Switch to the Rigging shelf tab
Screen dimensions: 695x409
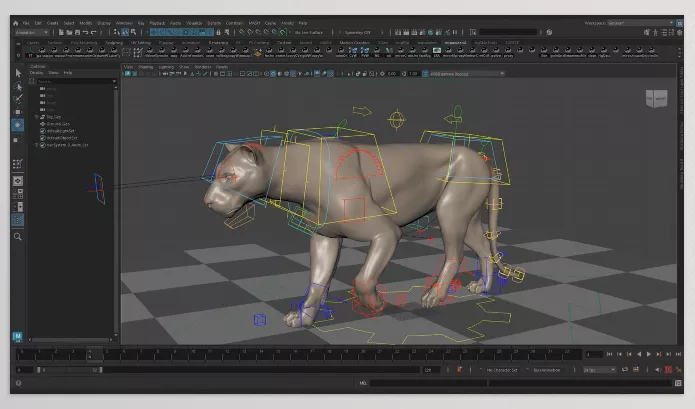click(x=165, y=43)
